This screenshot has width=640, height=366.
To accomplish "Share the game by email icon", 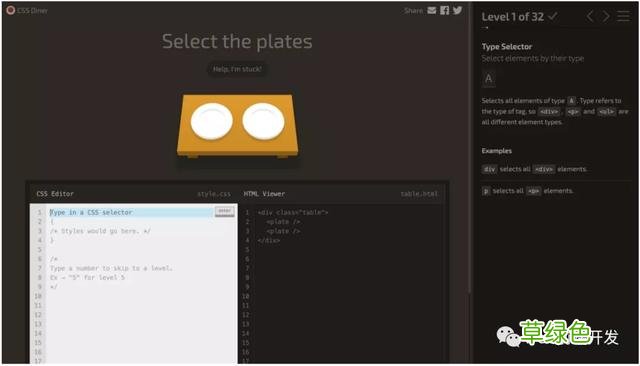I will click(x=432, y=10).
